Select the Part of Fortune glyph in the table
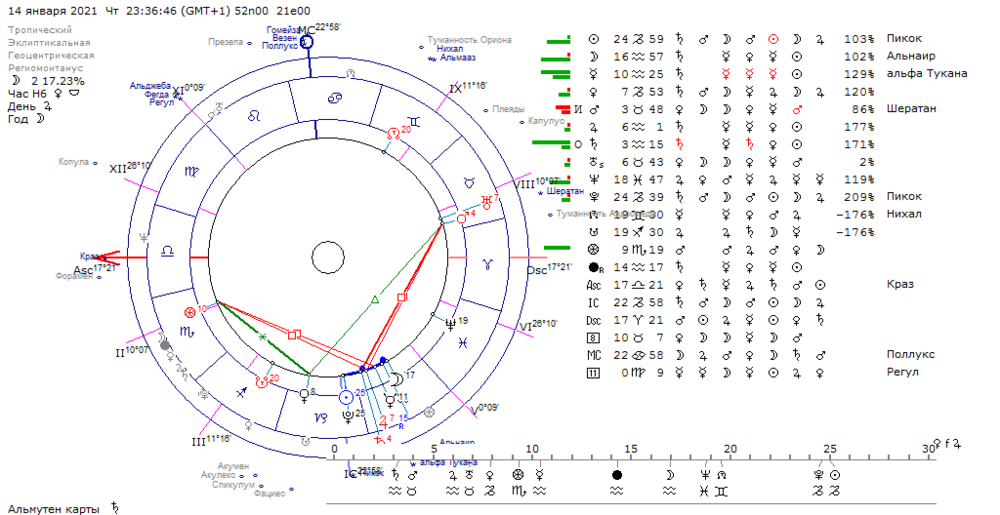Viewport: 1000px width, 515px height. coord(593,250)
